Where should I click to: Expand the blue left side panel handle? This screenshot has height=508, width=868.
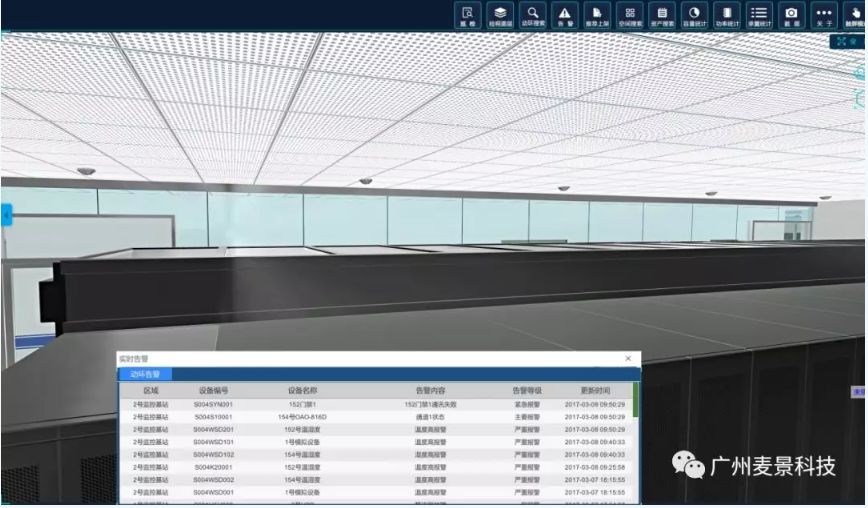tap(5, 214)
